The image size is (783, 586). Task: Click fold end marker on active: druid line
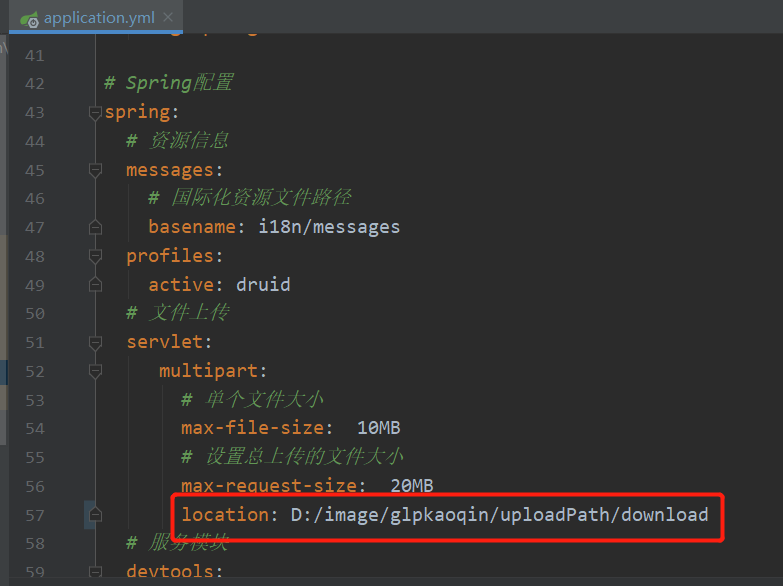click(x=95, y=285)
